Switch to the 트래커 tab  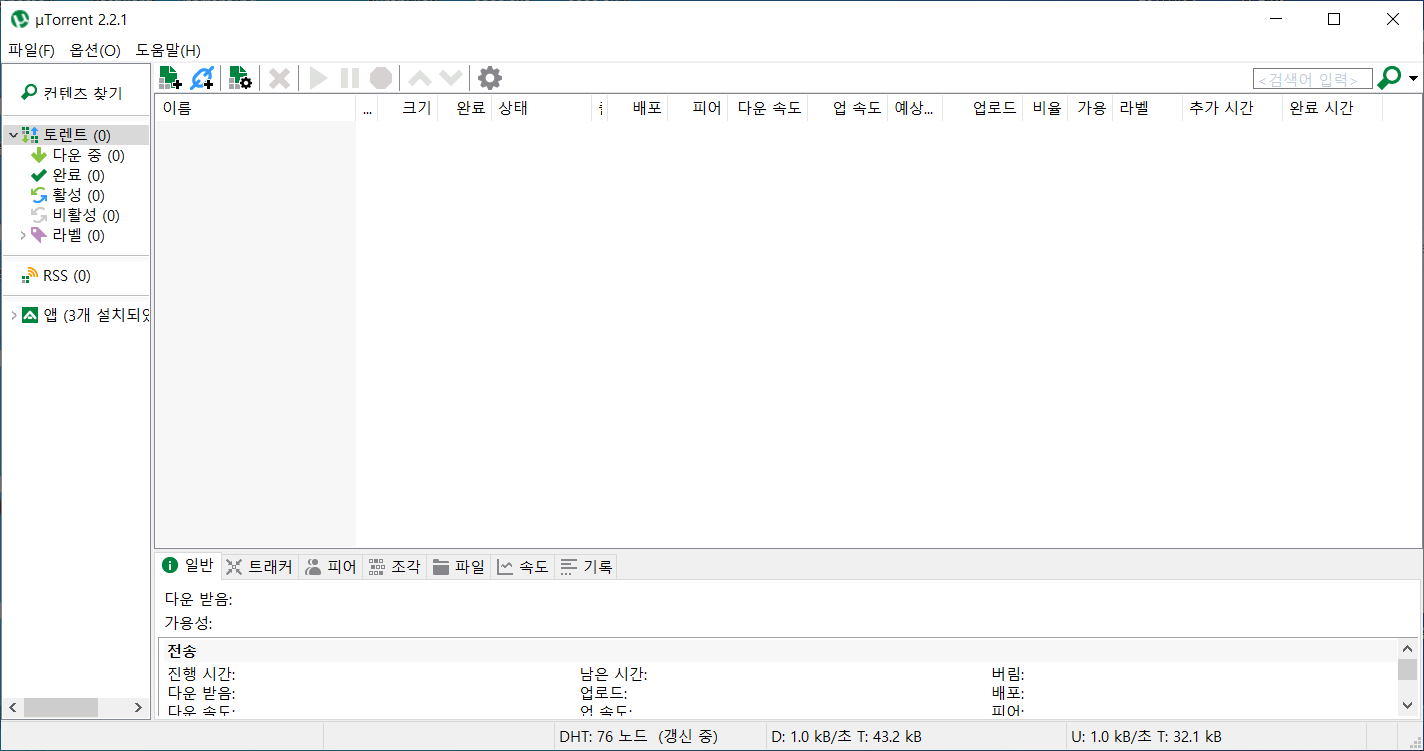[x=259, y=567]
